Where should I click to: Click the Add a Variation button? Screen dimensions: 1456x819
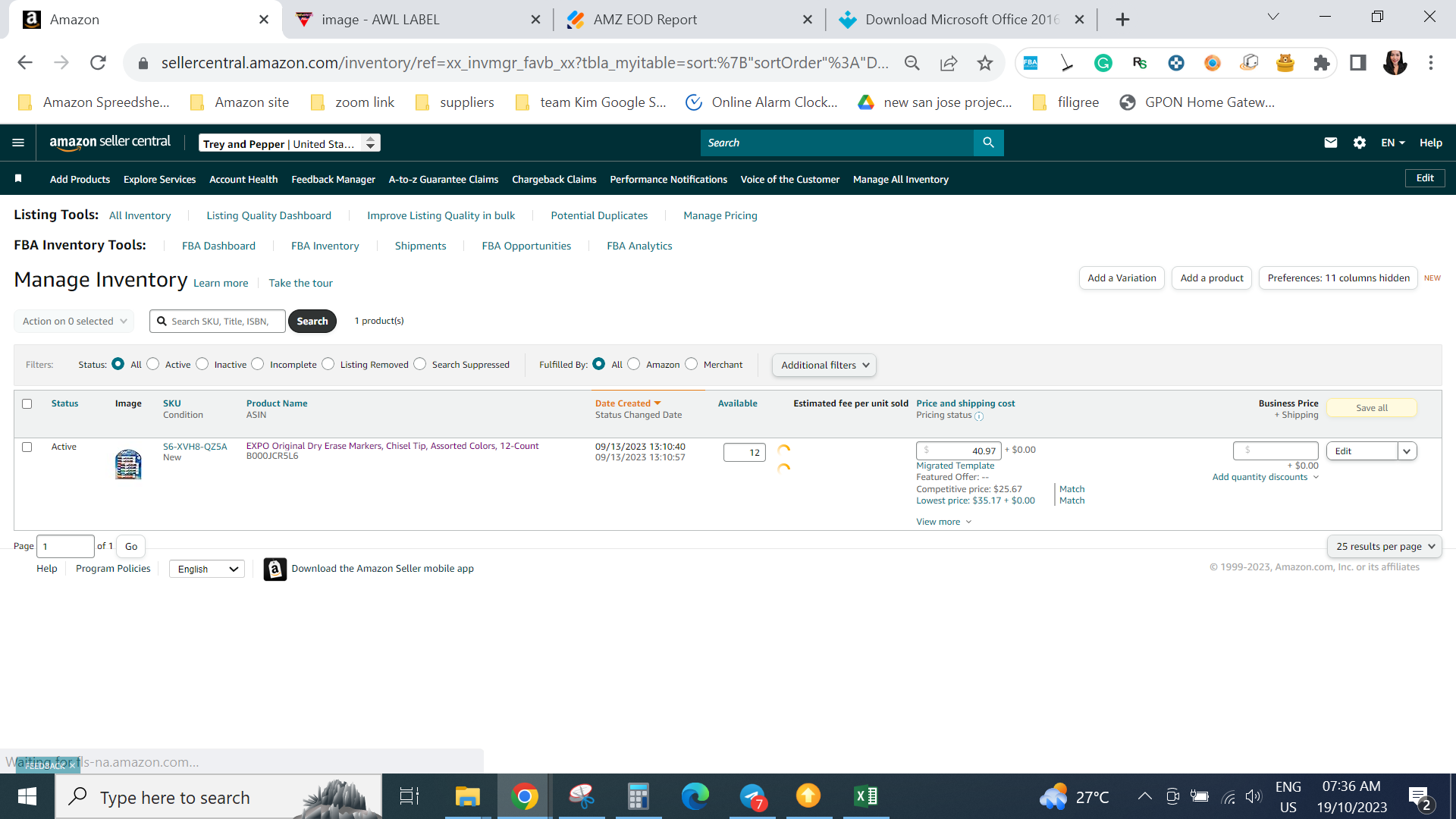pyautogui.click(x=1122, y=278)
